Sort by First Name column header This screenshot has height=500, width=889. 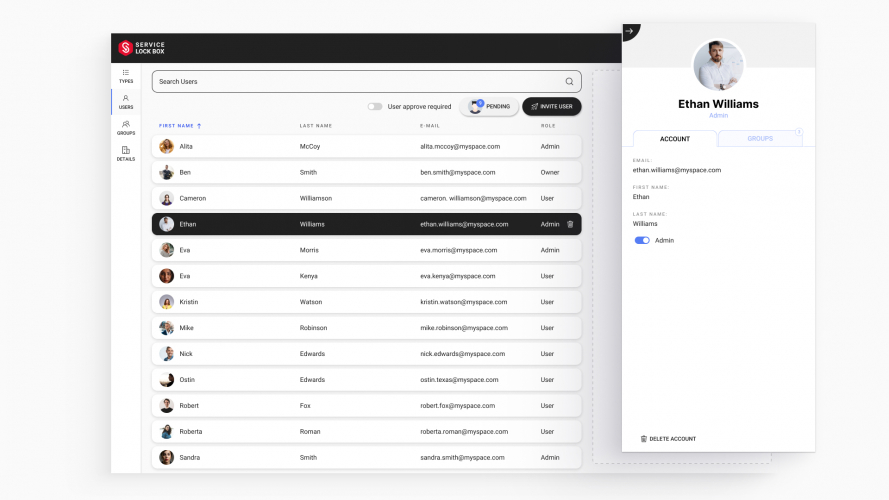point(179,126)
